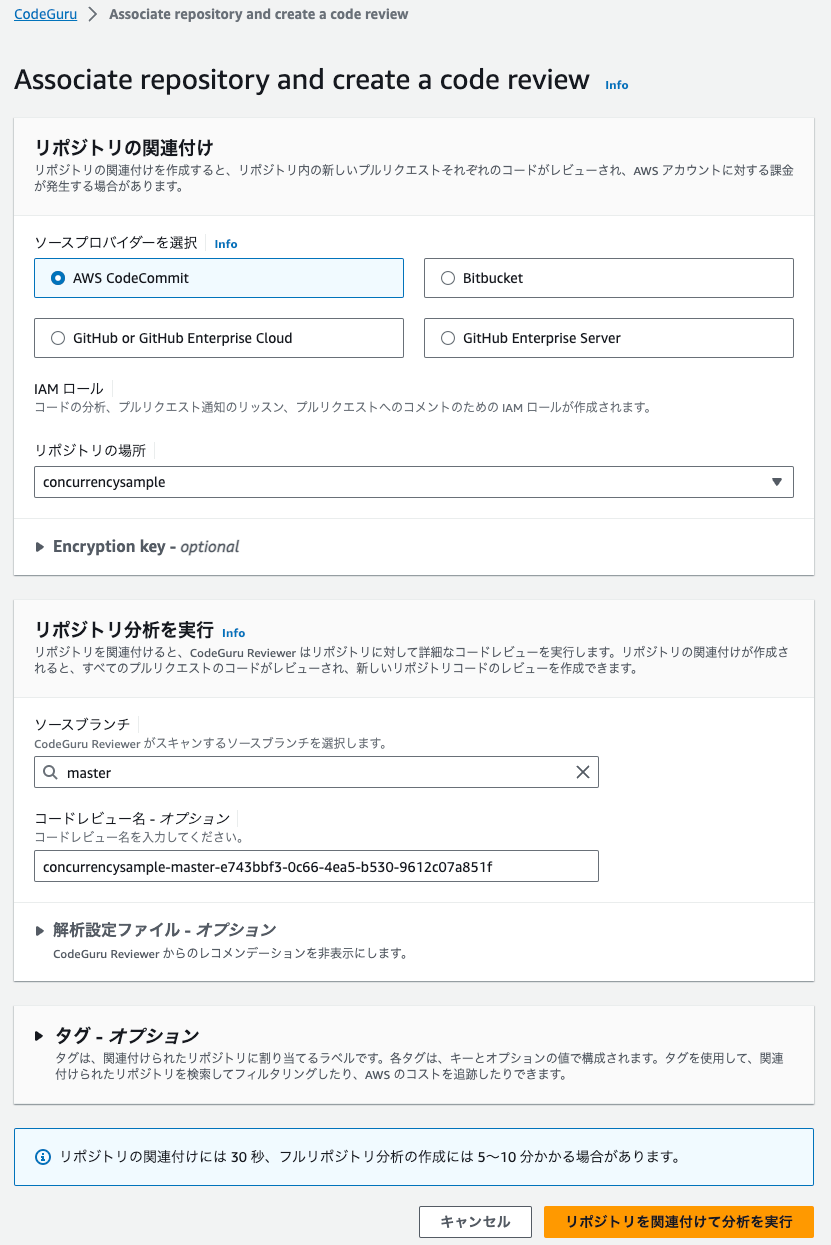Click the Info link beside the page title
Screen dimensions: 831x1245
coord(617,85)
